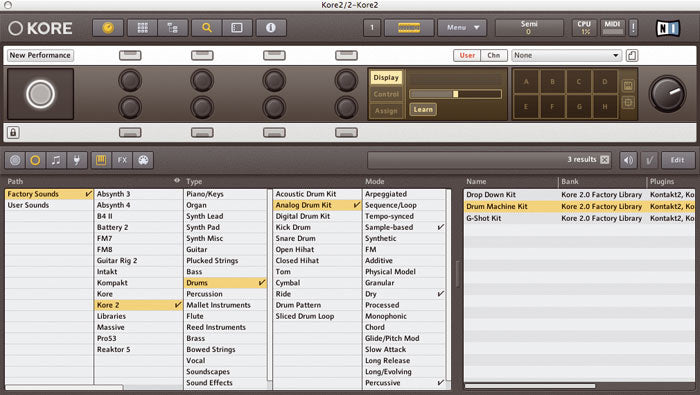
Task: Toggle Factory Sounds path selection
Action: pyautogui.click(x=49, y=194)
